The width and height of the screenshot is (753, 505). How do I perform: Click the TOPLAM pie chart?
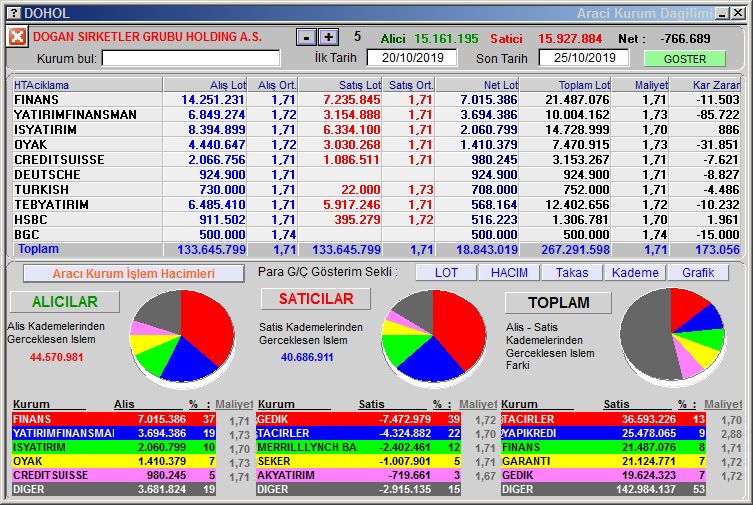point(672,335)
